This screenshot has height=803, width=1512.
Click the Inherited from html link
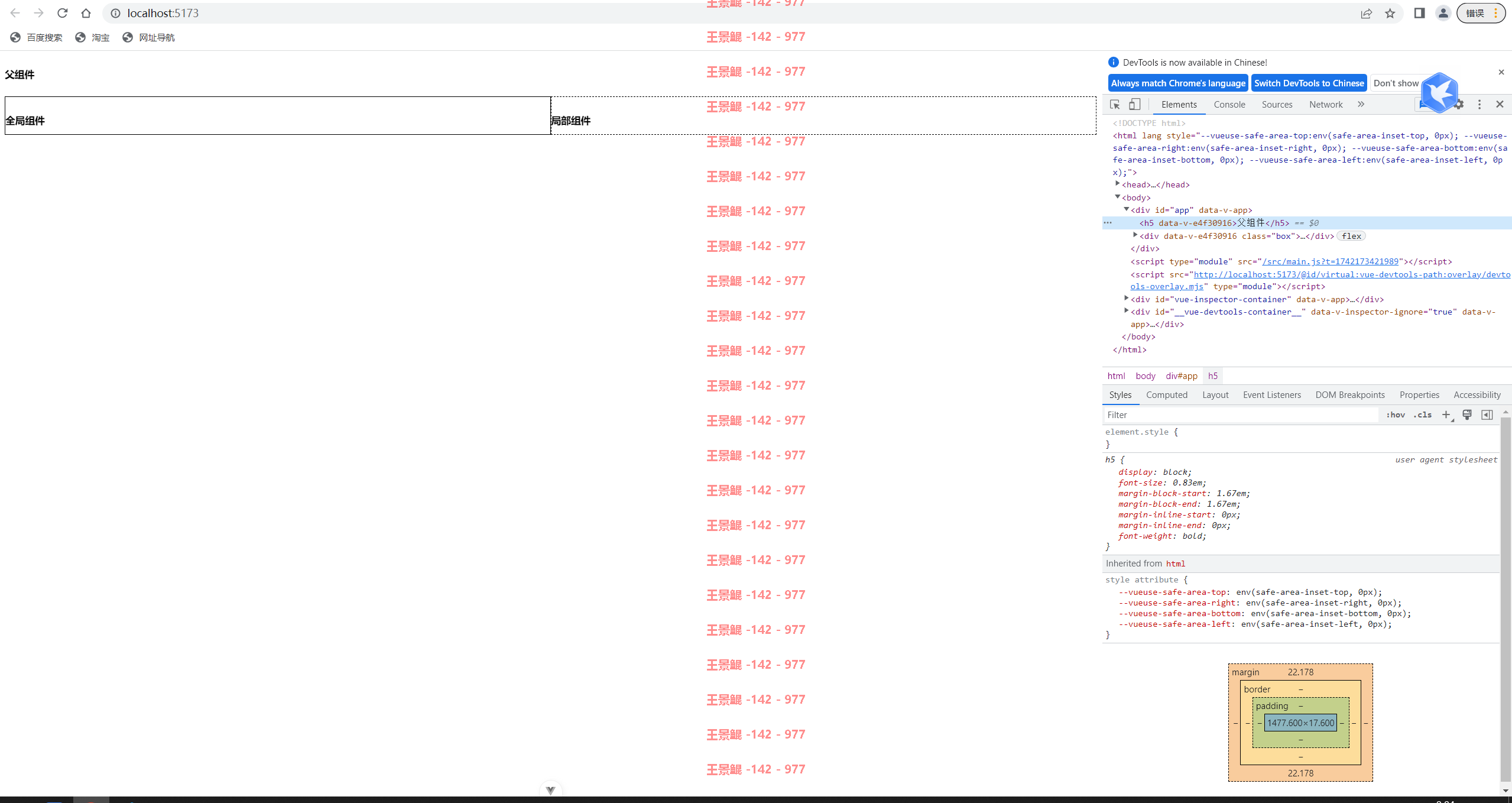tap(1175, 564)
